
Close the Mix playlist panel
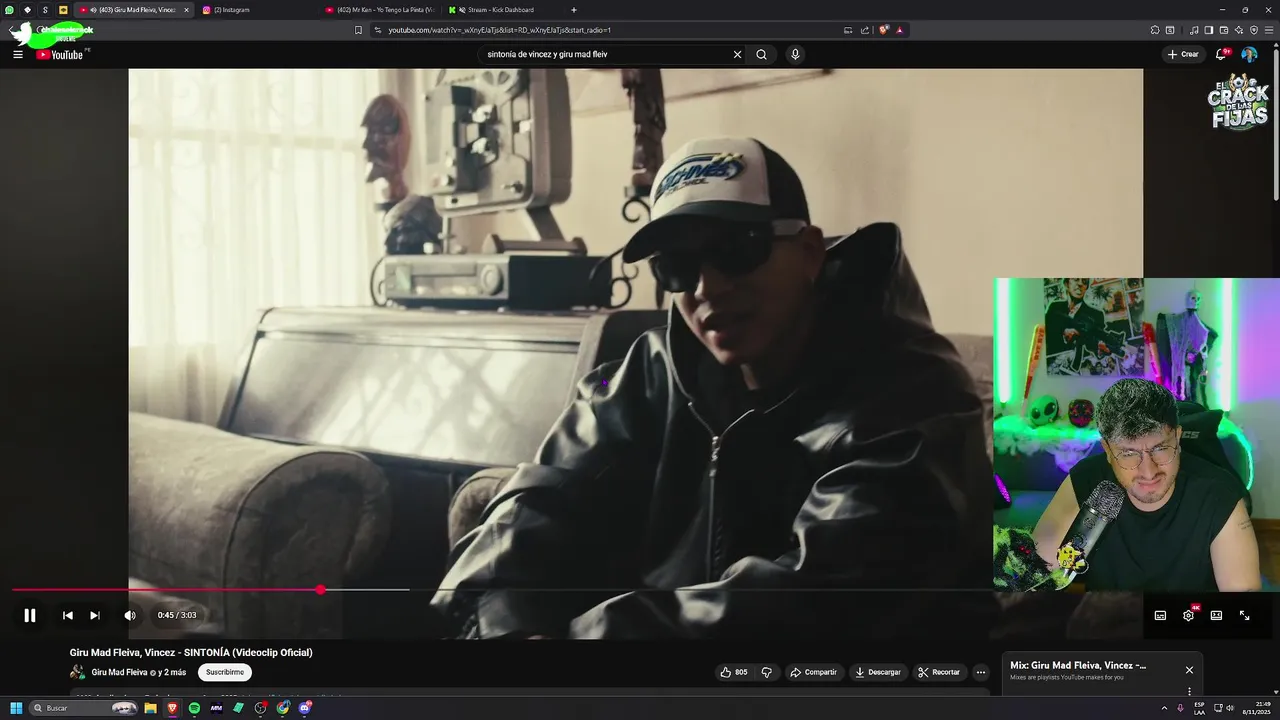[x=1189, y=670]
